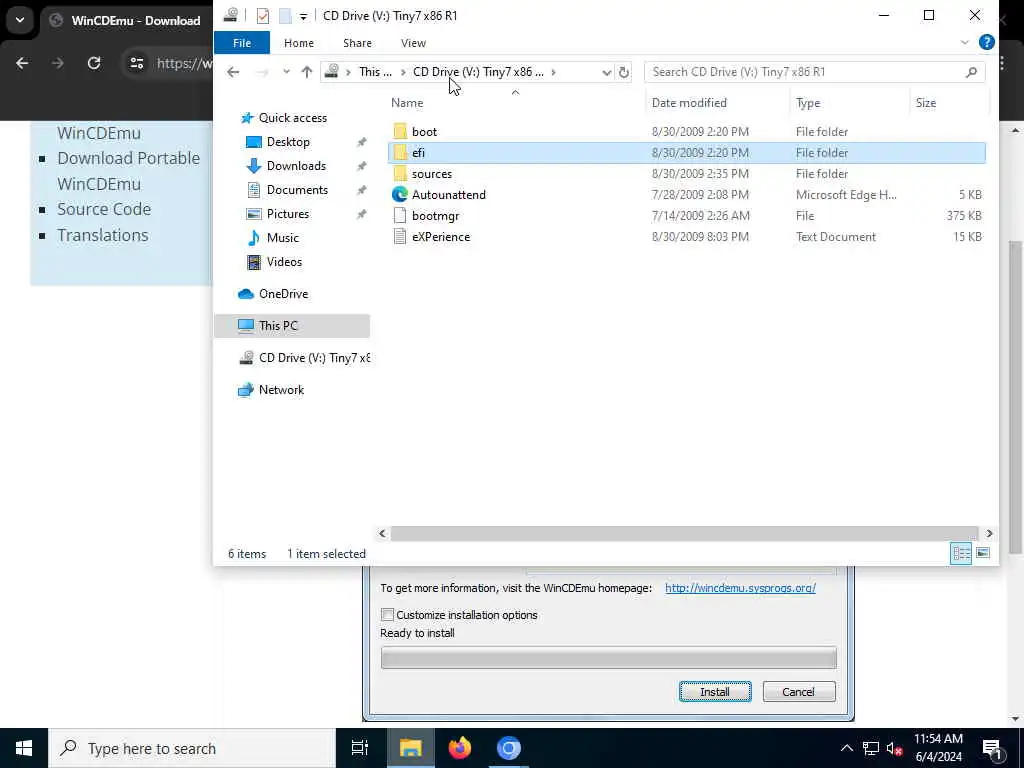Open the Share ribbon tab
The height and width of the screenshot is (768, 1024).
coord(357,42)
